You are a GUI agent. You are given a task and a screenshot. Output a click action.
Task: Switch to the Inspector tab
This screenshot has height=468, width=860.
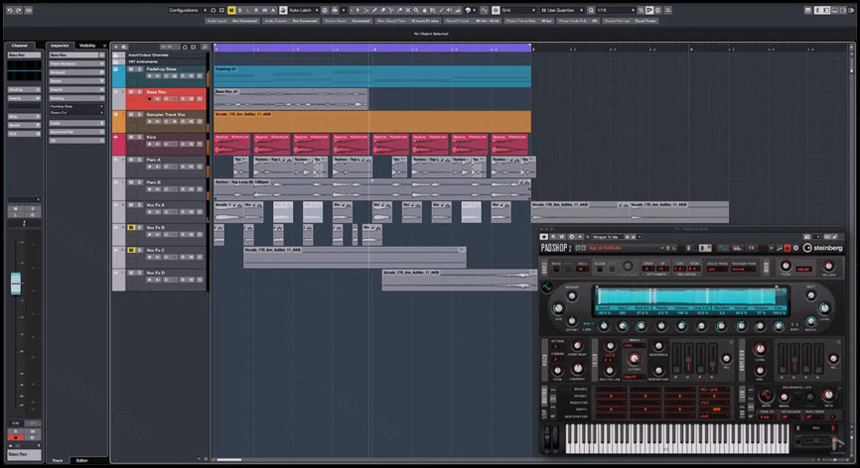[60, 46]
